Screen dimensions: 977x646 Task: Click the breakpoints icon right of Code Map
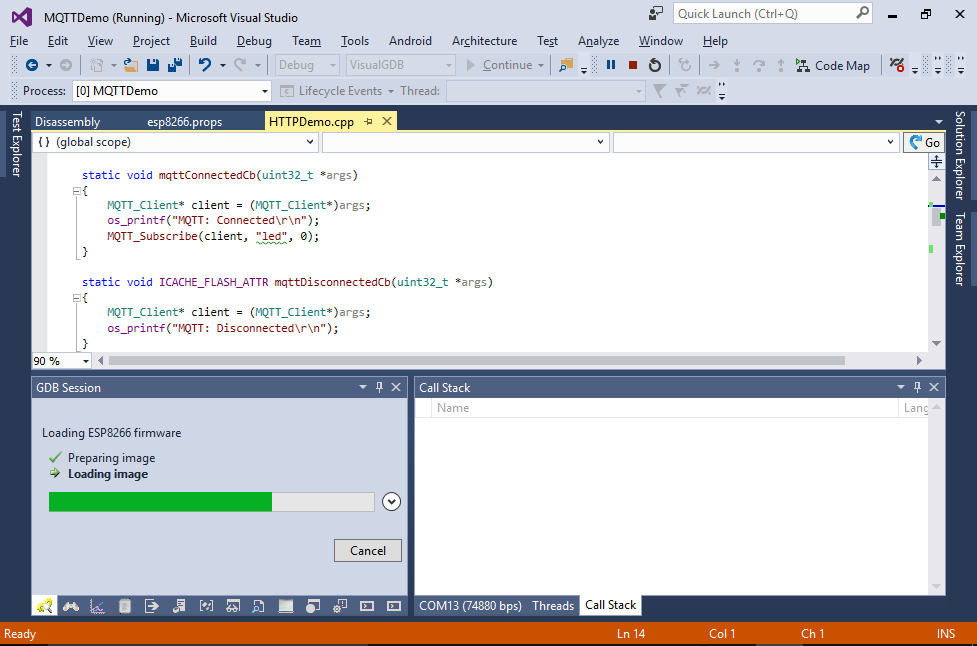click(897, 65)
